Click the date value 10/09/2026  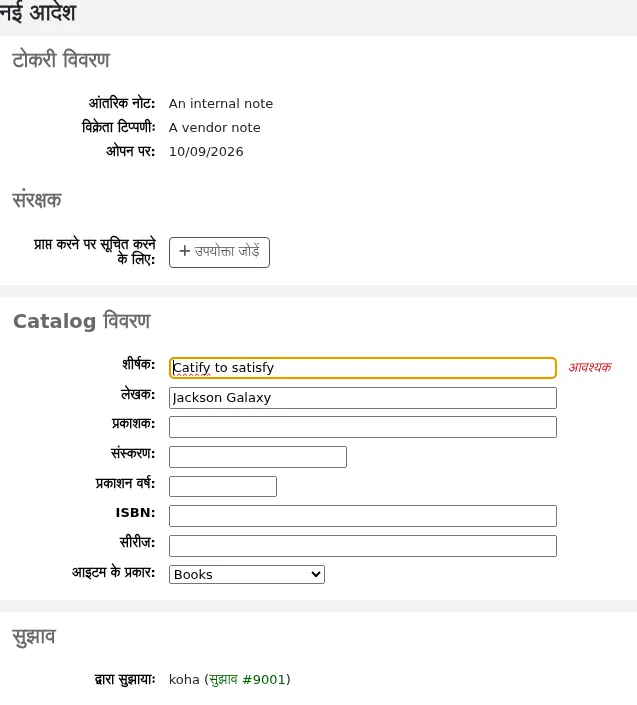[206, 152]
